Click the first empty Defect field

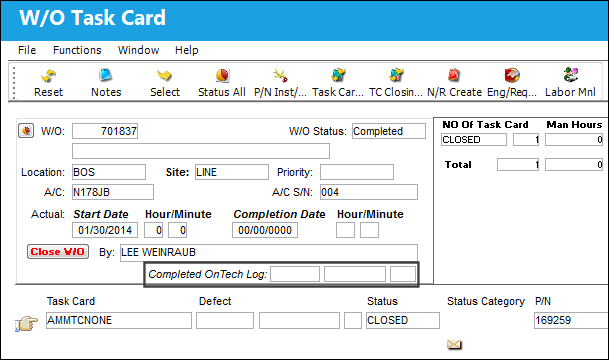click(225, 320)
